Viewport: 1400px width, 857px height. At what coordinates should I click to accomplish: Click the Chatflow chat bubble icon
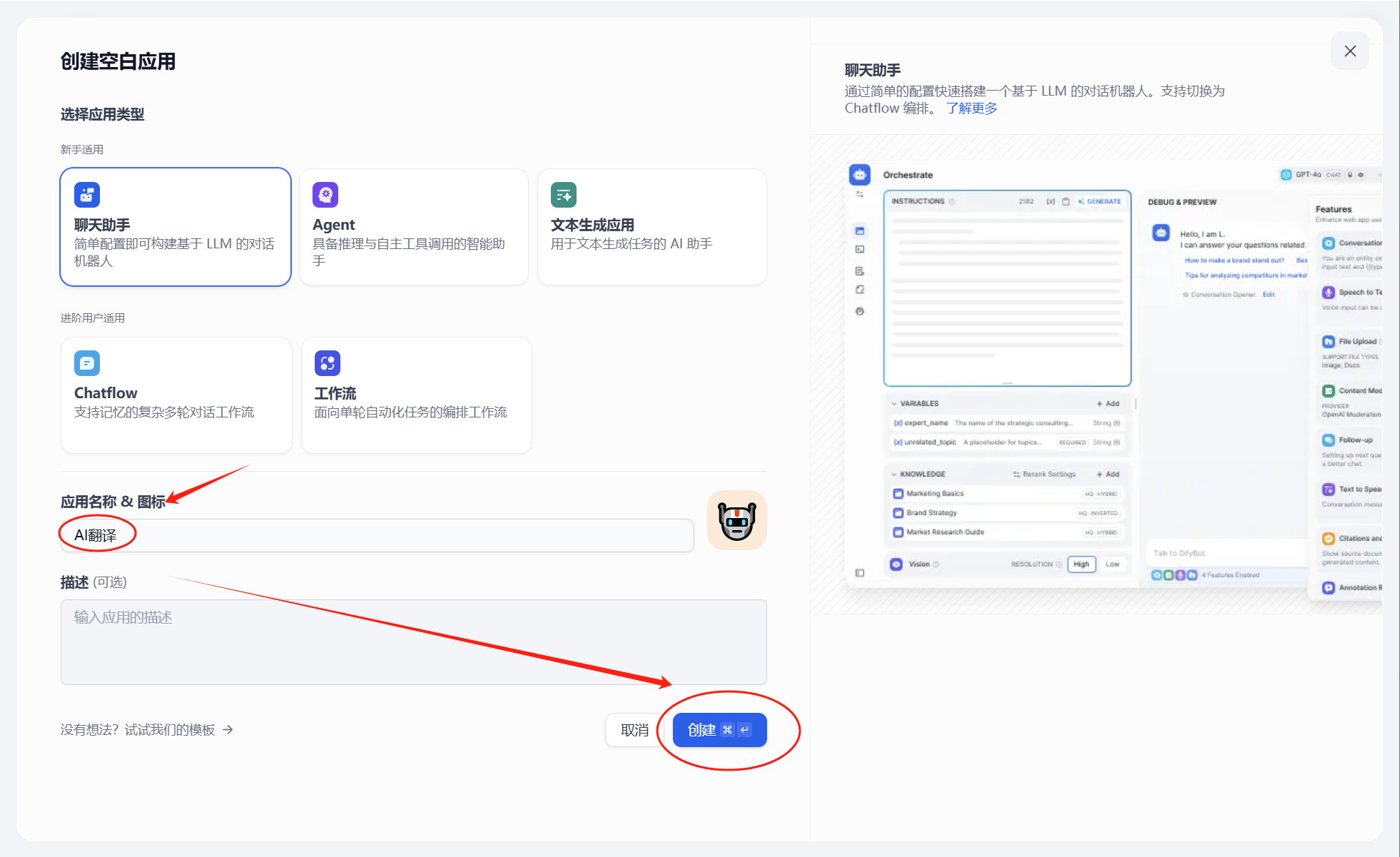coord(87,363)
